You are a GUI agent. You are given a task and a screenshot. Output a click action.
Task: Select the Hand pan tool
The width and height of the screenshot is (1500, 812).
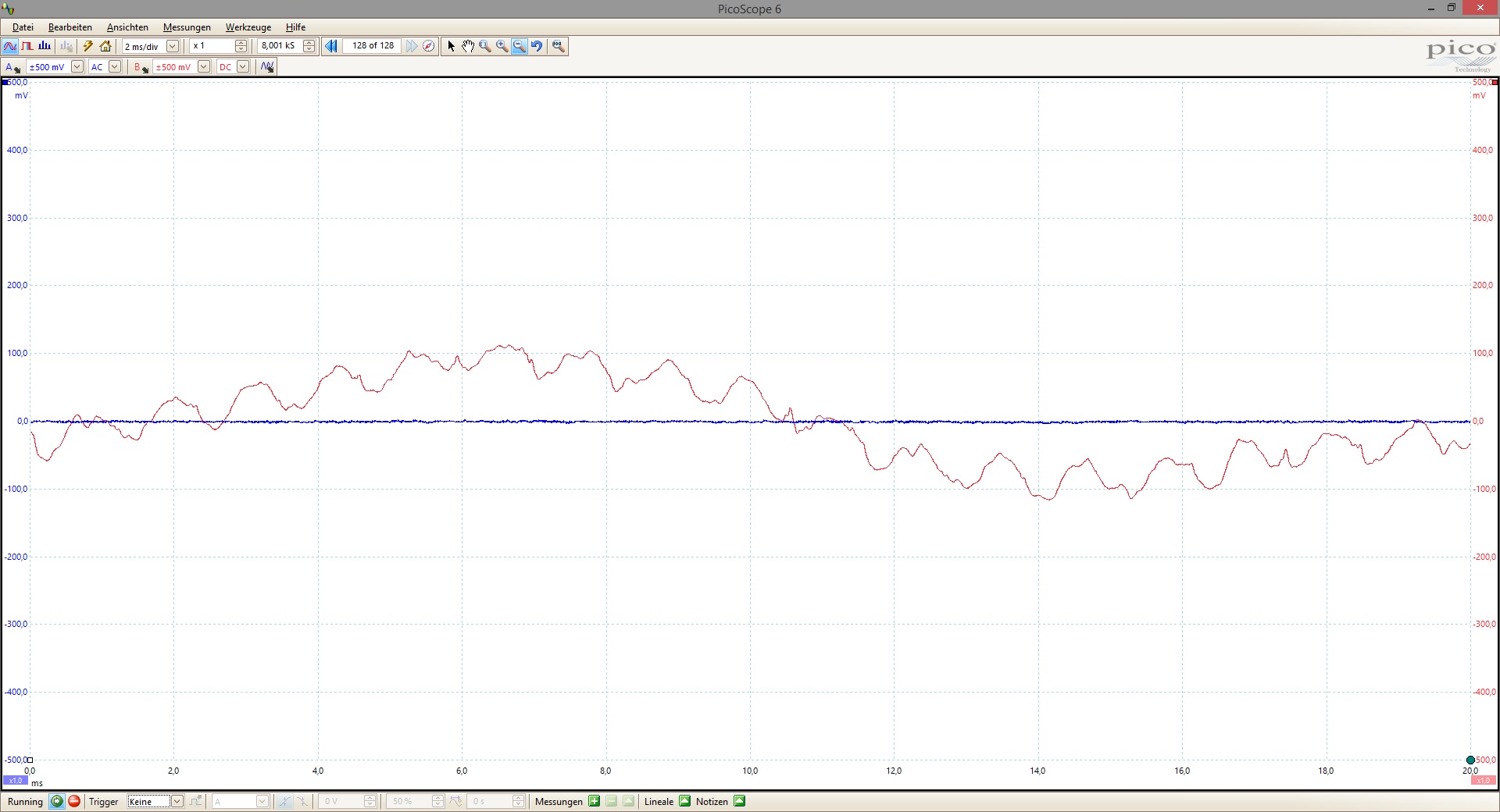point(467,46)
